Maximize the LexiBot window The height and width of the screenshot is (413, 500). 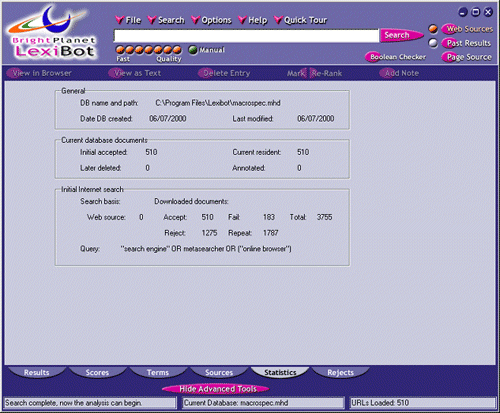[476, 12]
